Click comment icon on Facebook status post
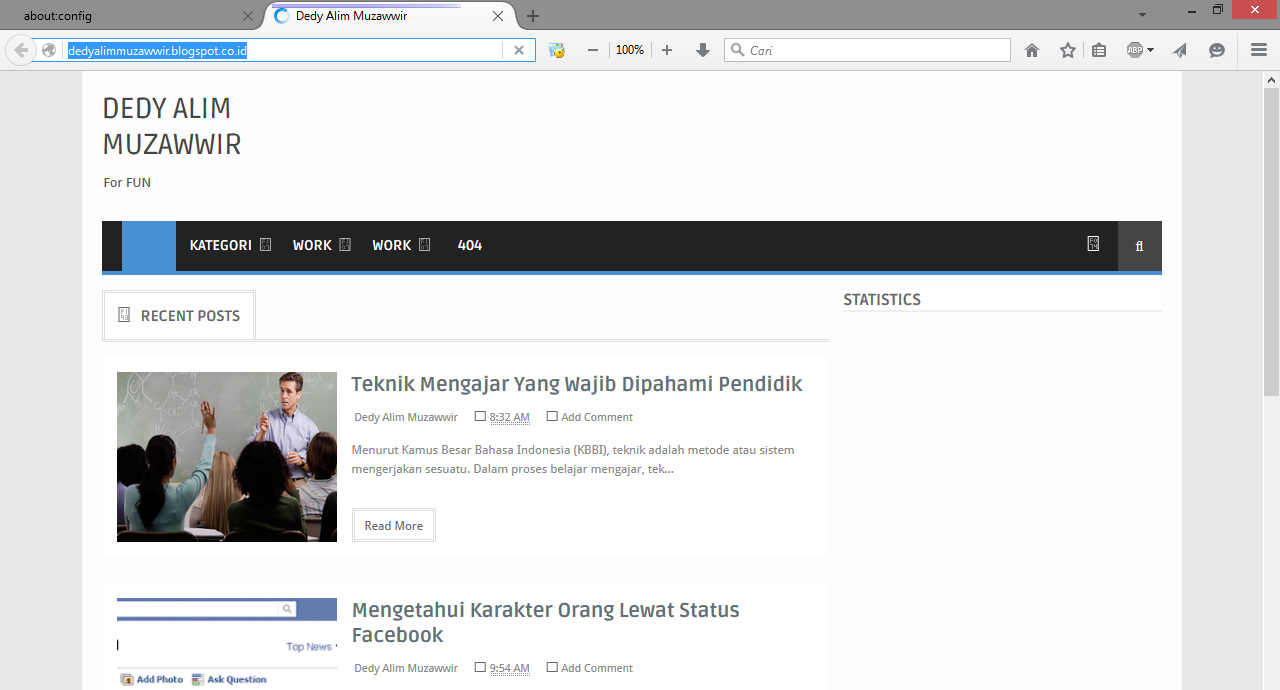 (x=552, y=667)
